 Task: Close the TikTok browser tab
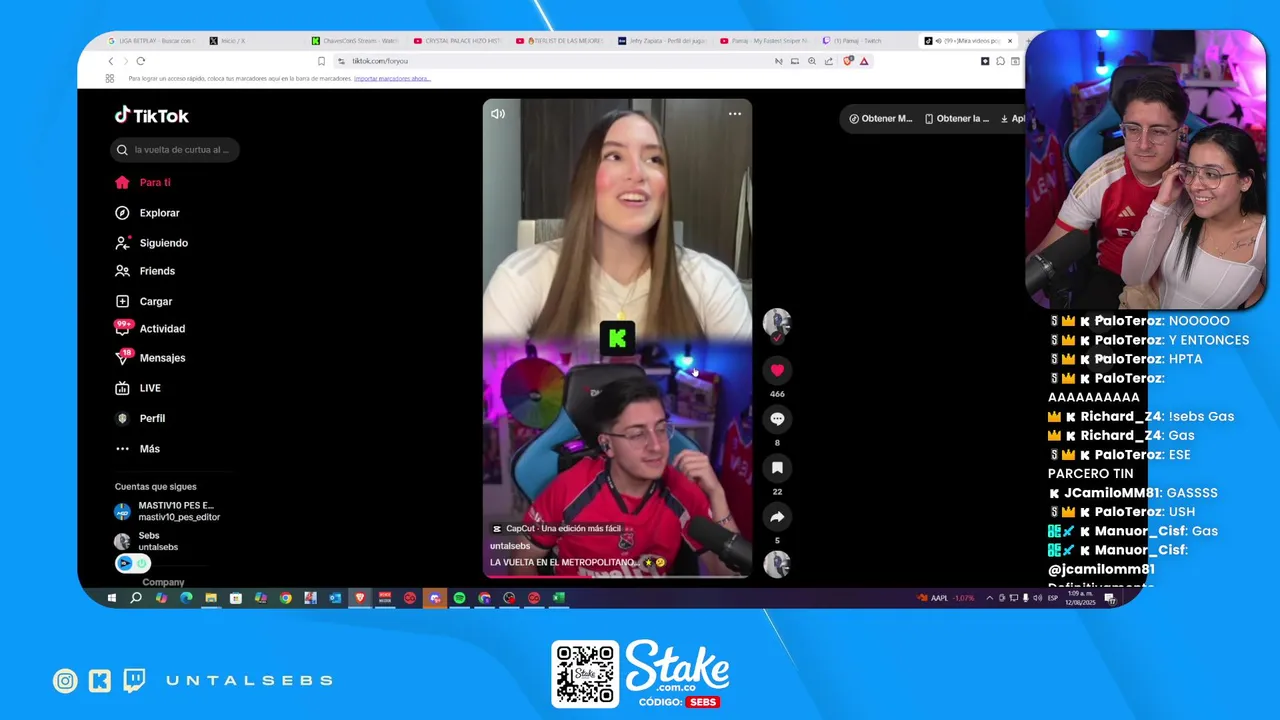coord(1010,41)
